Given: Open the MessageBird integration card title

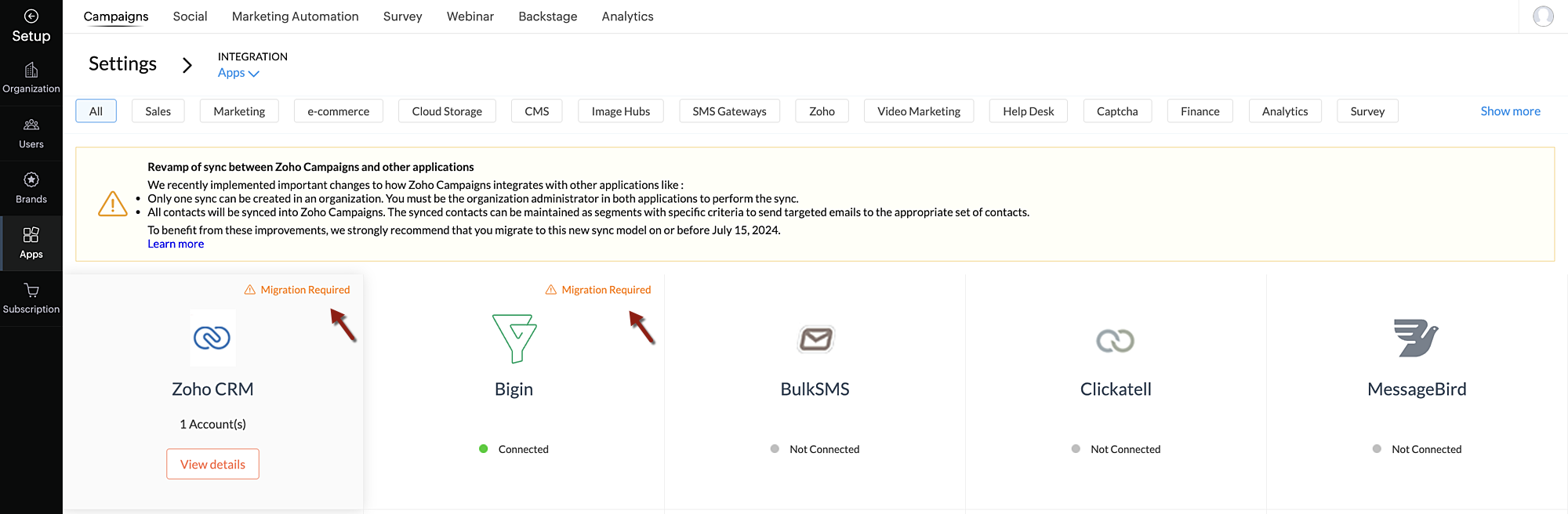Looking at the screenshot, I should click(1417, 389).
